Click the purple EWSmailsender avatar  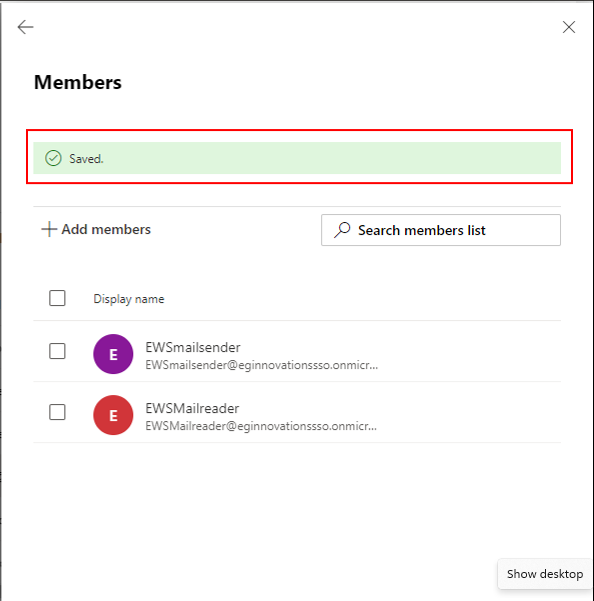click(x=113, y=354)
